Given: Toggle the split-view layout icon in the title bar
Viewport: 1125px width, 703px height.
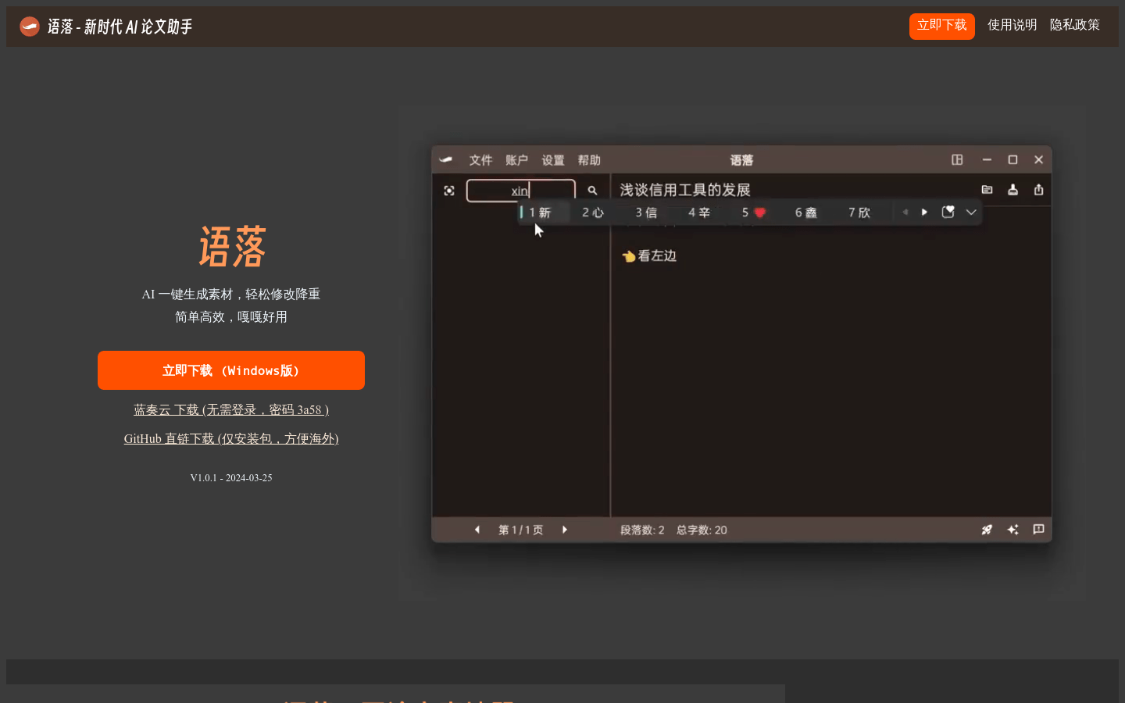Looking at the screenshot, I should (x=957, y=159).
